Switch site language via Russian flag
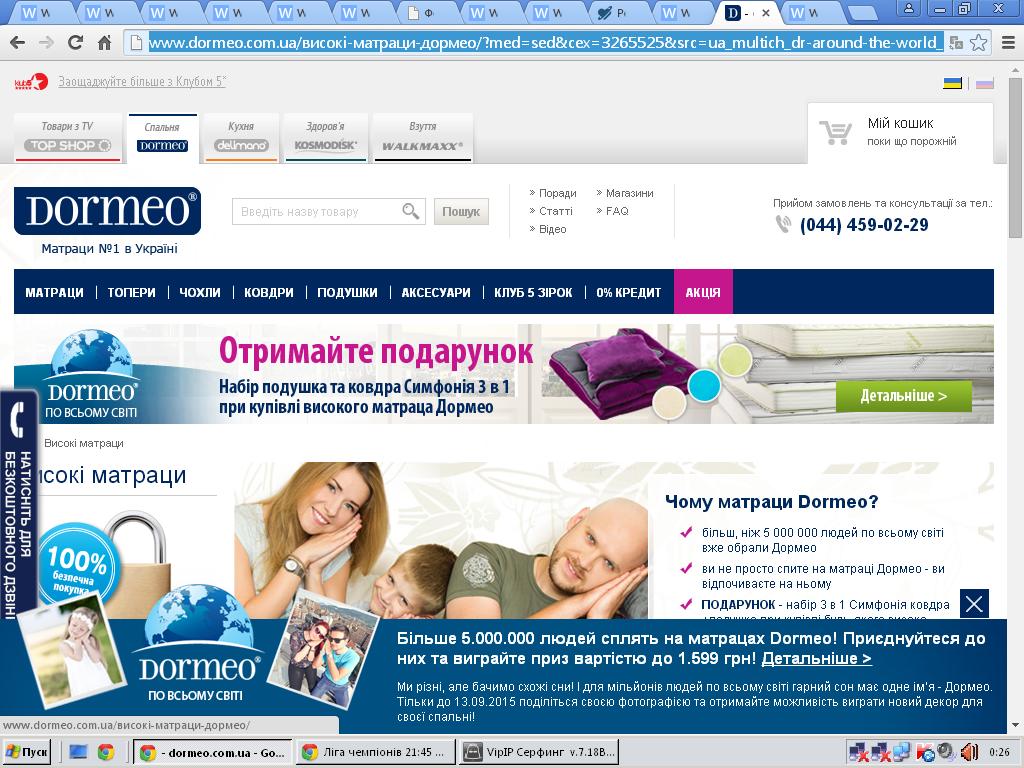Viewport: 1024px width, 768px height. pyautogui.click(x=985, y=84)
